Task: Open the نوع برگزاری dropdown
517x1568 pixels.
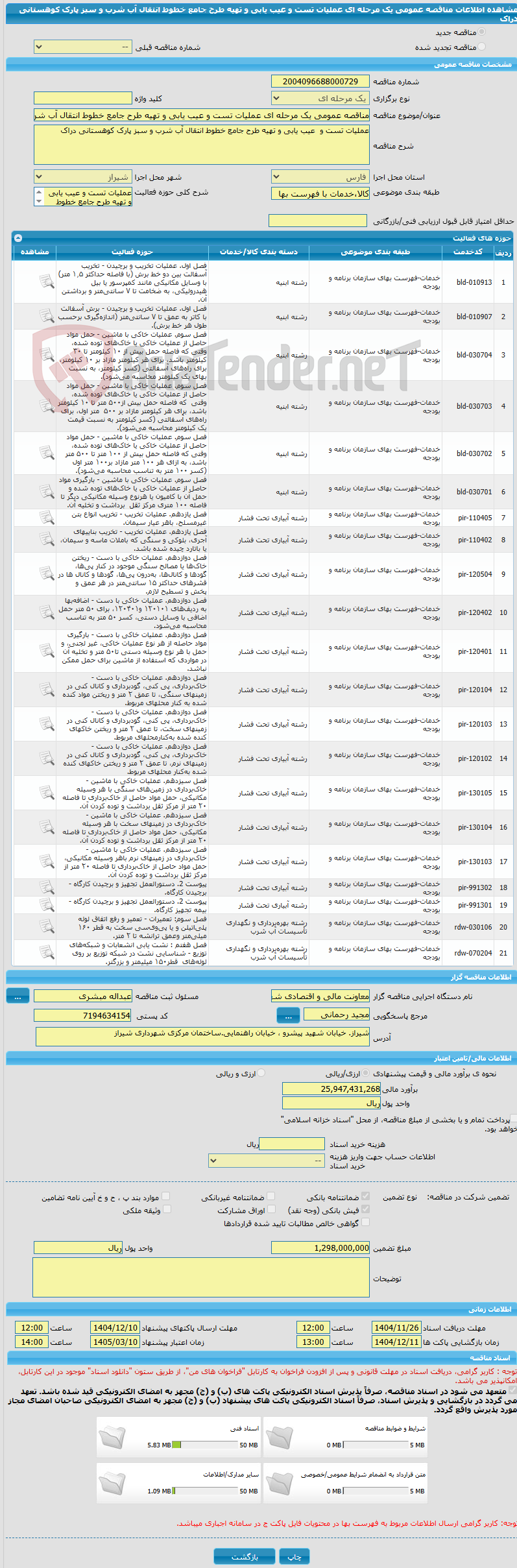Action: [320, 99]
